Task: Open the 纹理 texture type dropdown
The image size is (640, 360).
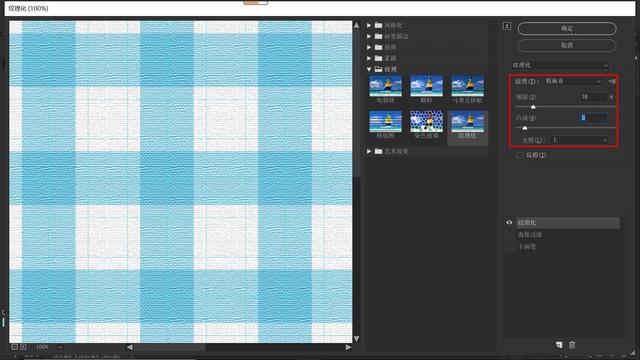Action: point(573,81)
